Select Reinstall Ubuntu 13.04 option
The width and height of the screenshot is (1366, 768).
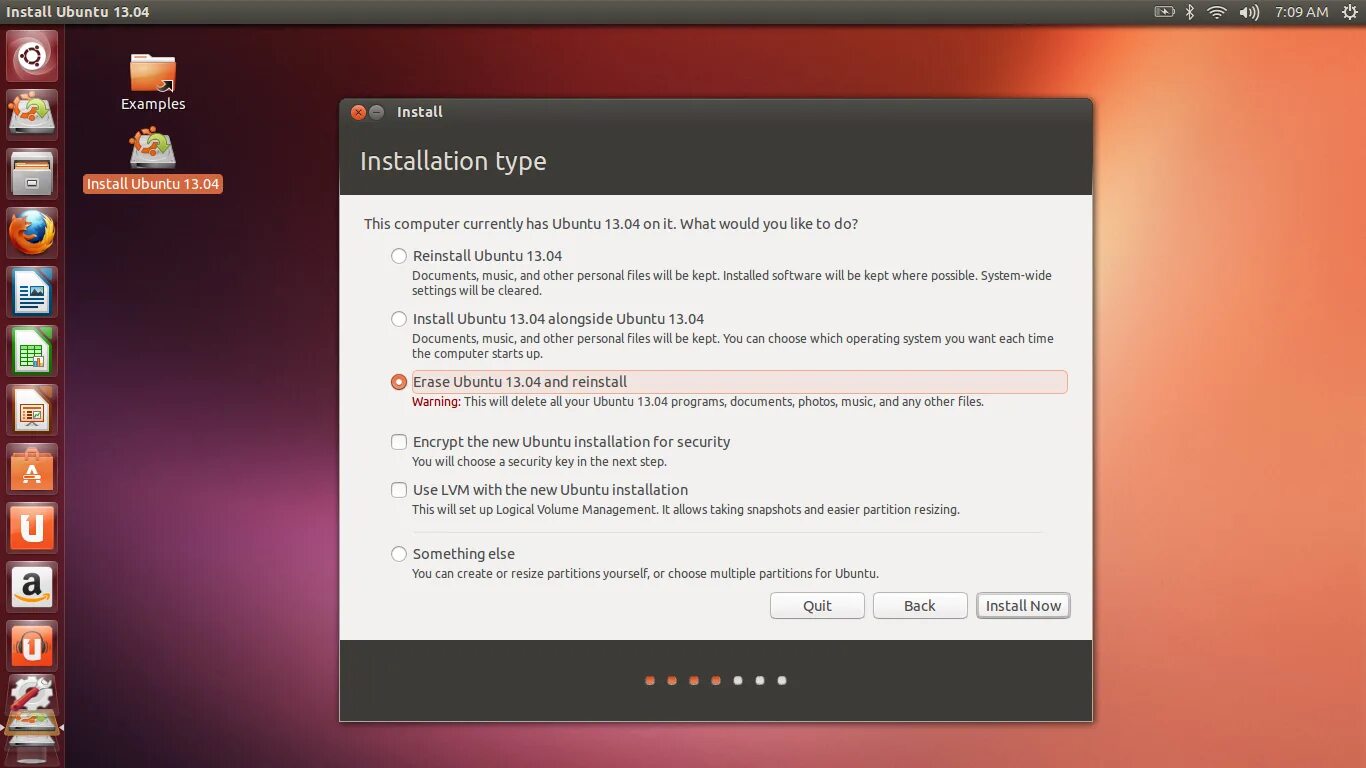point(399,256)
